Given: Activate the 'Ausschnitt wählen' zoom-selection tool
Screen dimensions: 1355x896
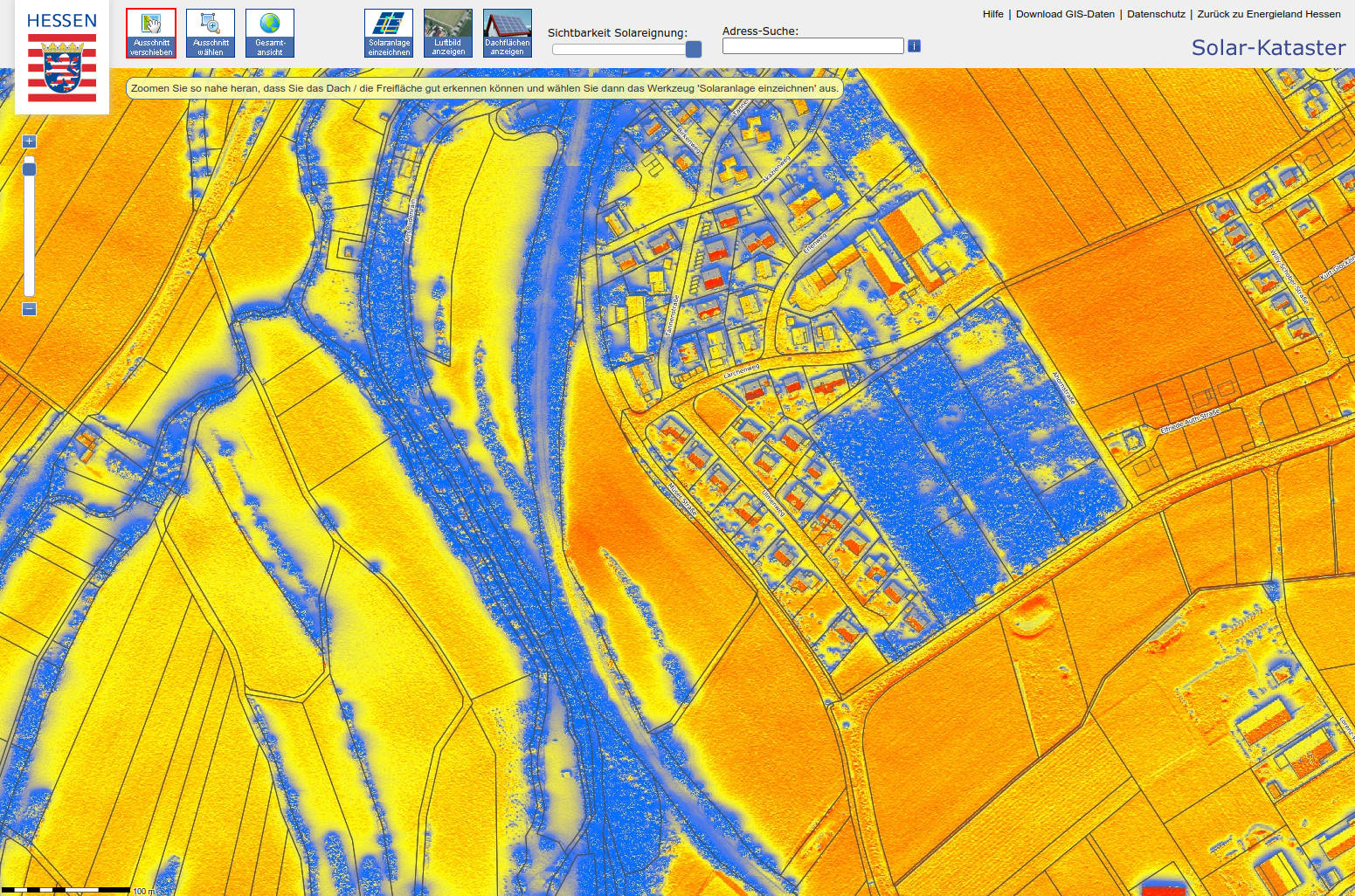Looking at the screenshot, I should click(211, 33).
